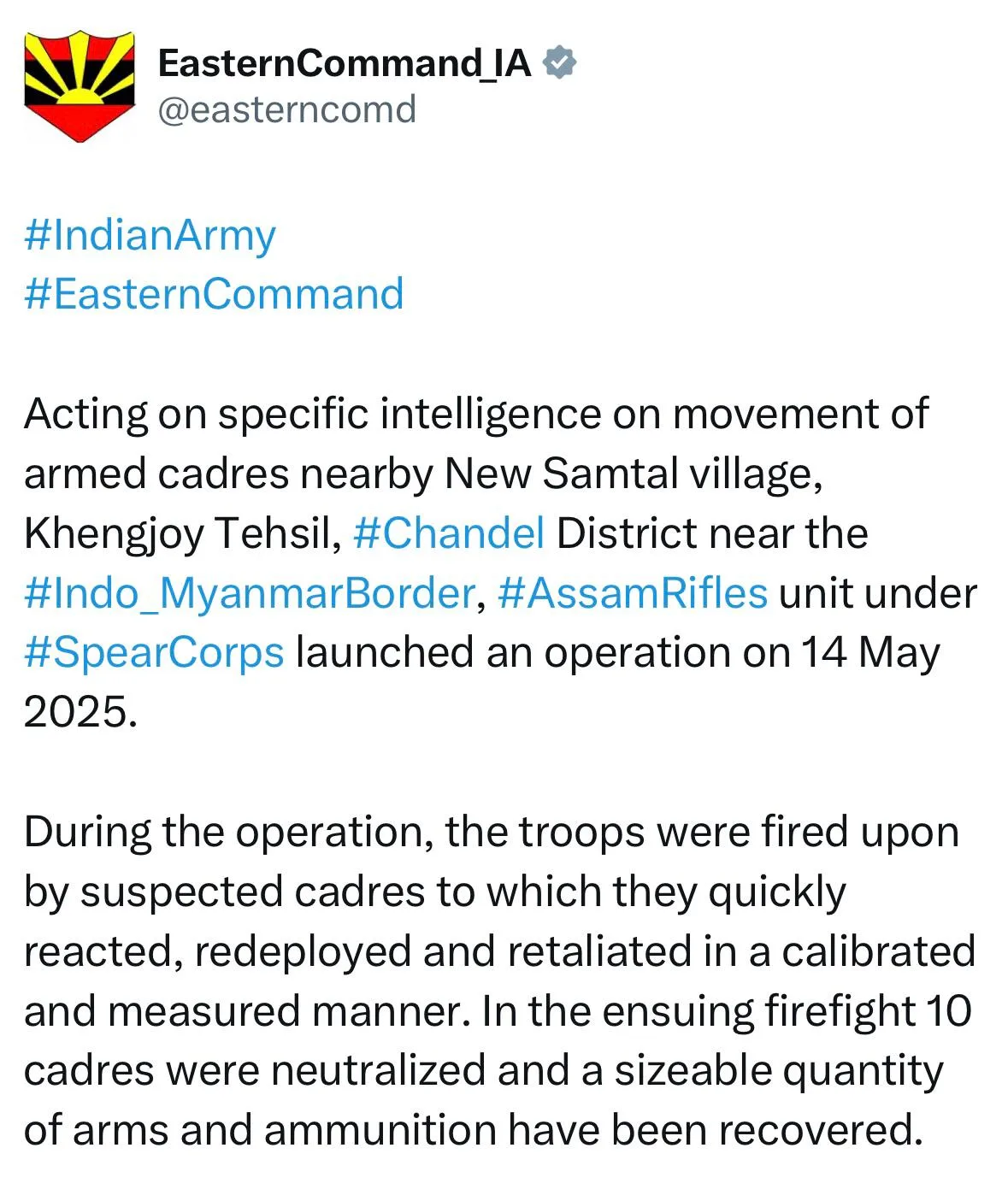1008x1195 pixels.
Task: Open the #EasternCommand hashtag
Action: click(x=214, y=294)
